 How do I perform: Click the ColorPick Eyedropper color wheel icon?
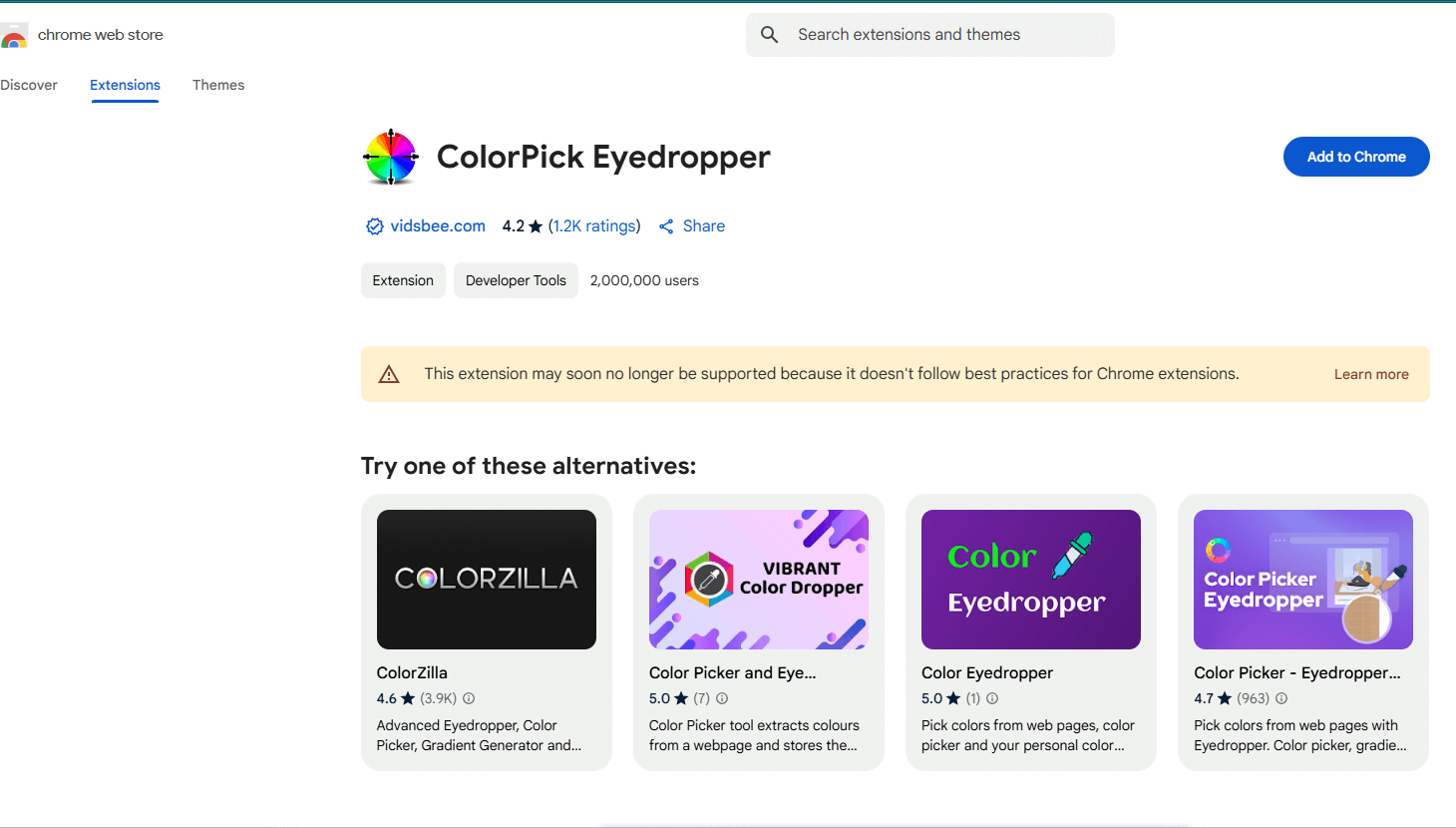click(391, 157)
